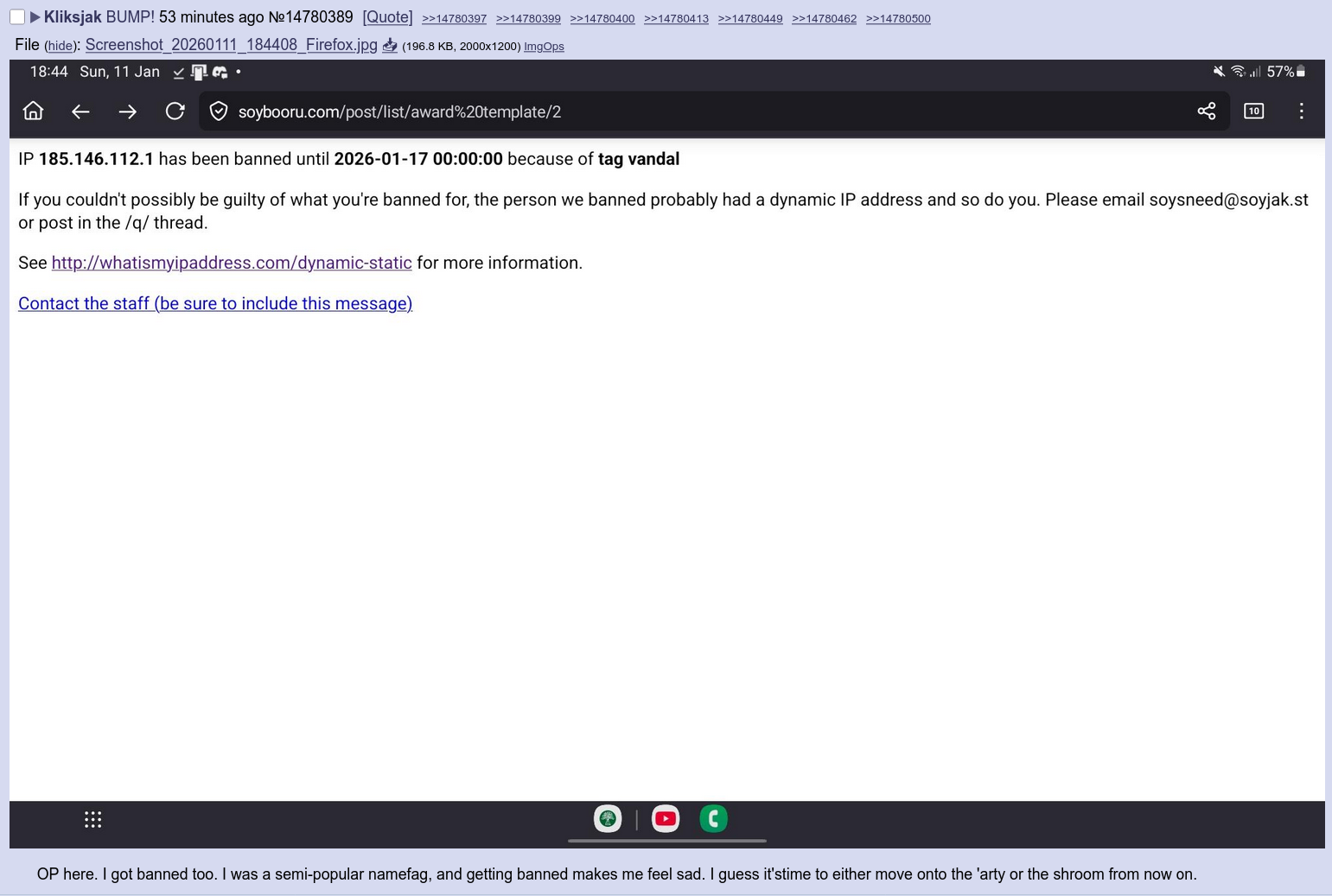Viewport: 1332px width, 896px height.
Task: Click the ban expiry date 2026-01-17 00:00:00
Action: click(x=418, y=159)
